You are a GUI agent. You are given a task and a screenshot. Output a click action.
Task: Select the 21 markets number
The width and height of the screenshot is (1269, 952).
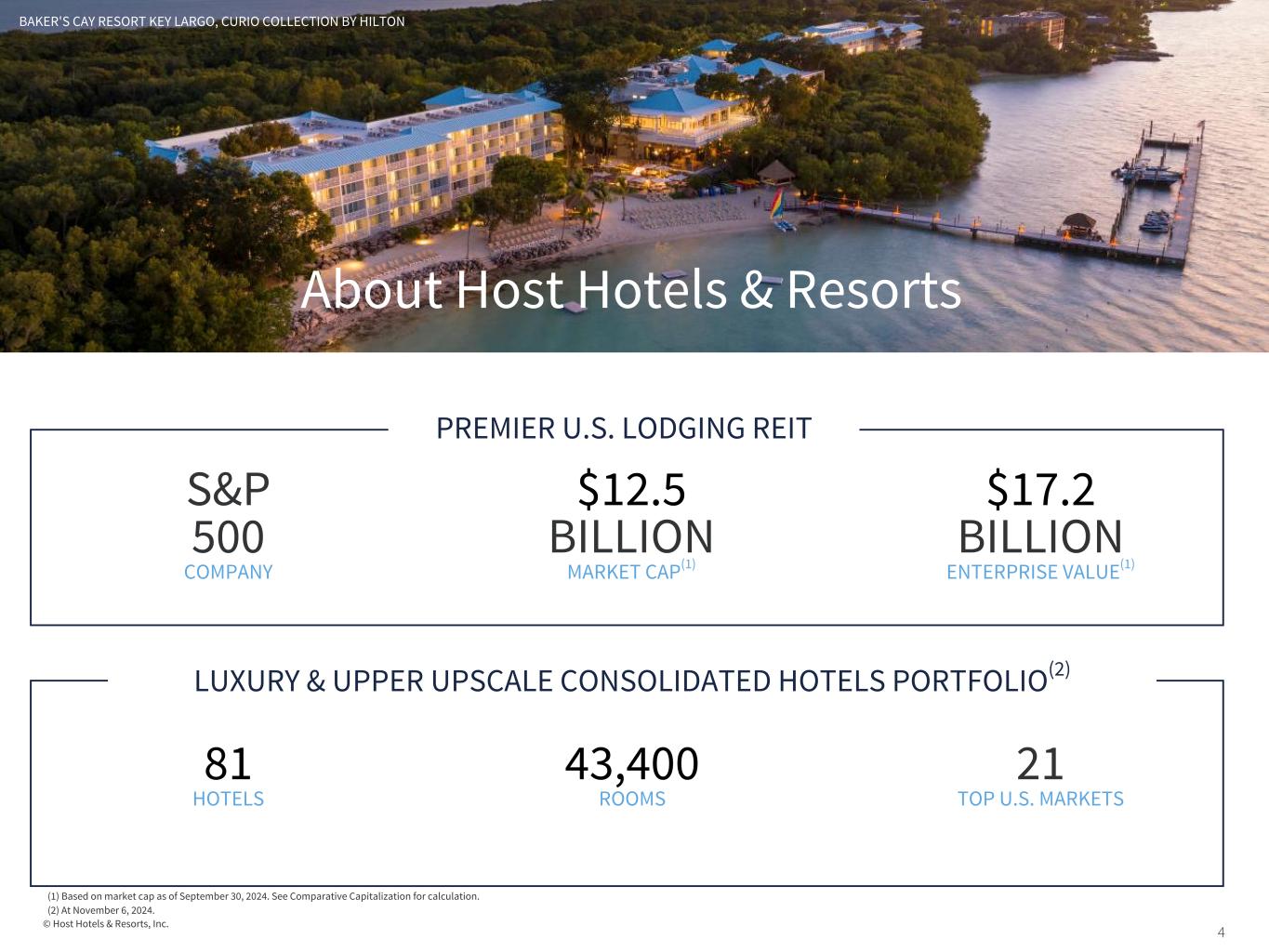coord(1039,763)
